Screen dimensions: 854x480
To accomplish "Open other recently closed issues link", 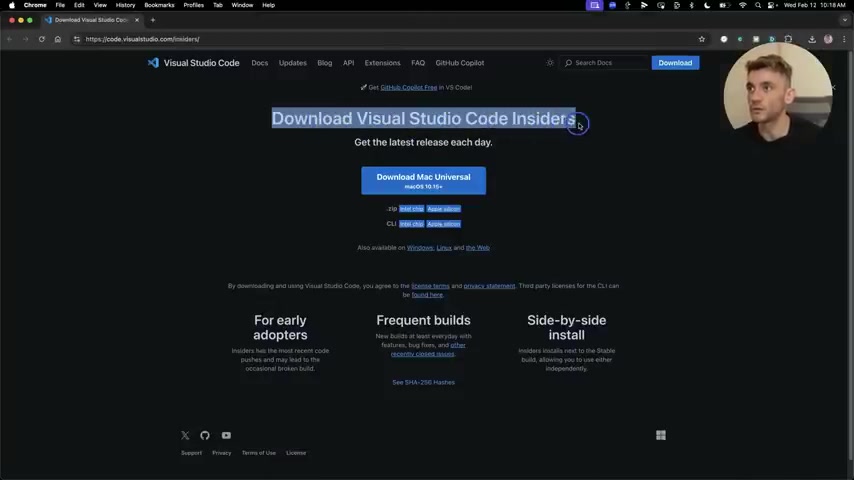I will click(x=428, y=349).
